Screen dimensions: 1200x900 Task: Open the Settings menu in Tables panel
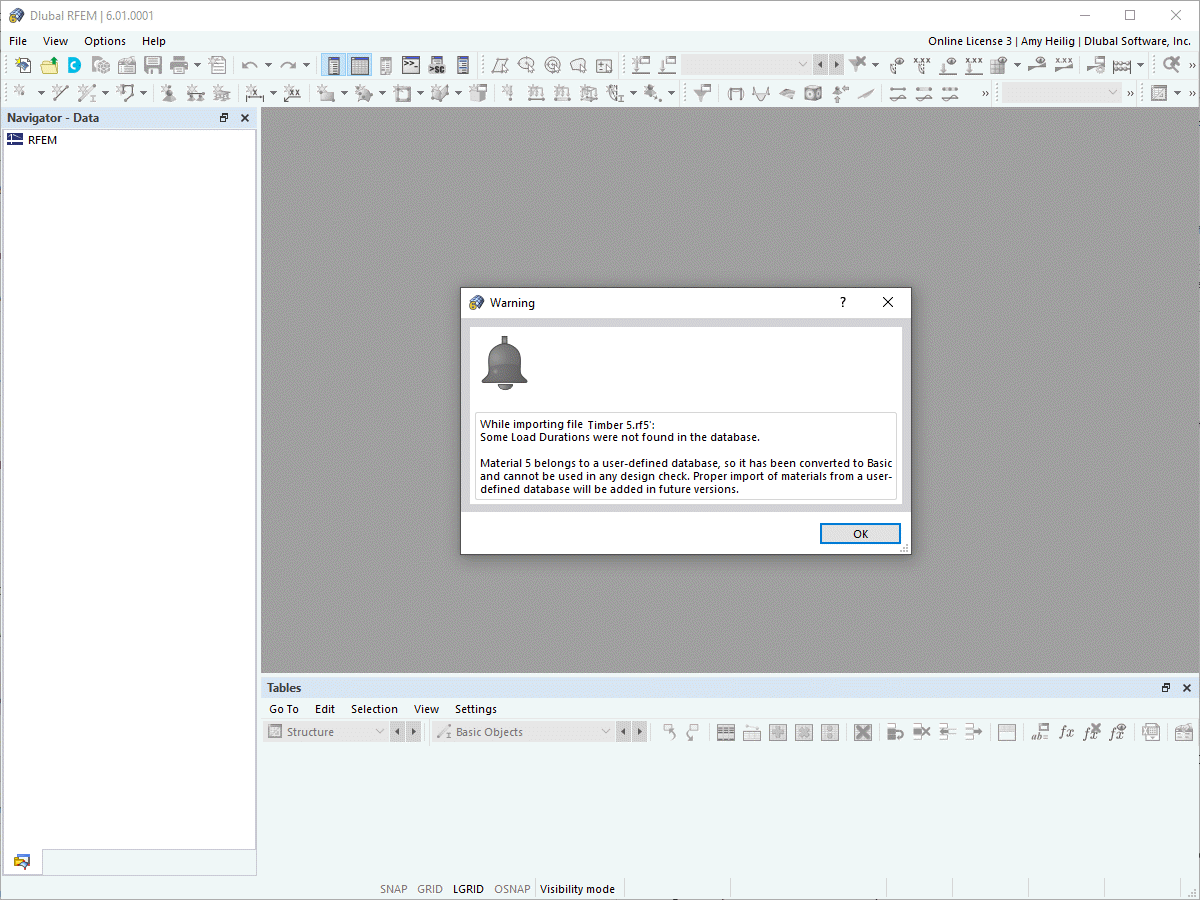tap(475, 709)
